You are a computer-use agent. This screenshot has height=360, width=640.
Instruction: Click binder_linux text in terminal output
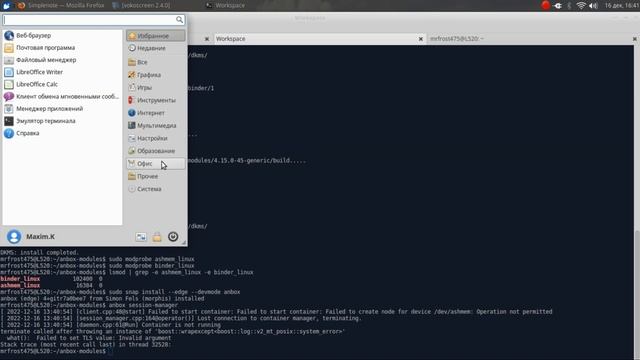pos(20,279)
